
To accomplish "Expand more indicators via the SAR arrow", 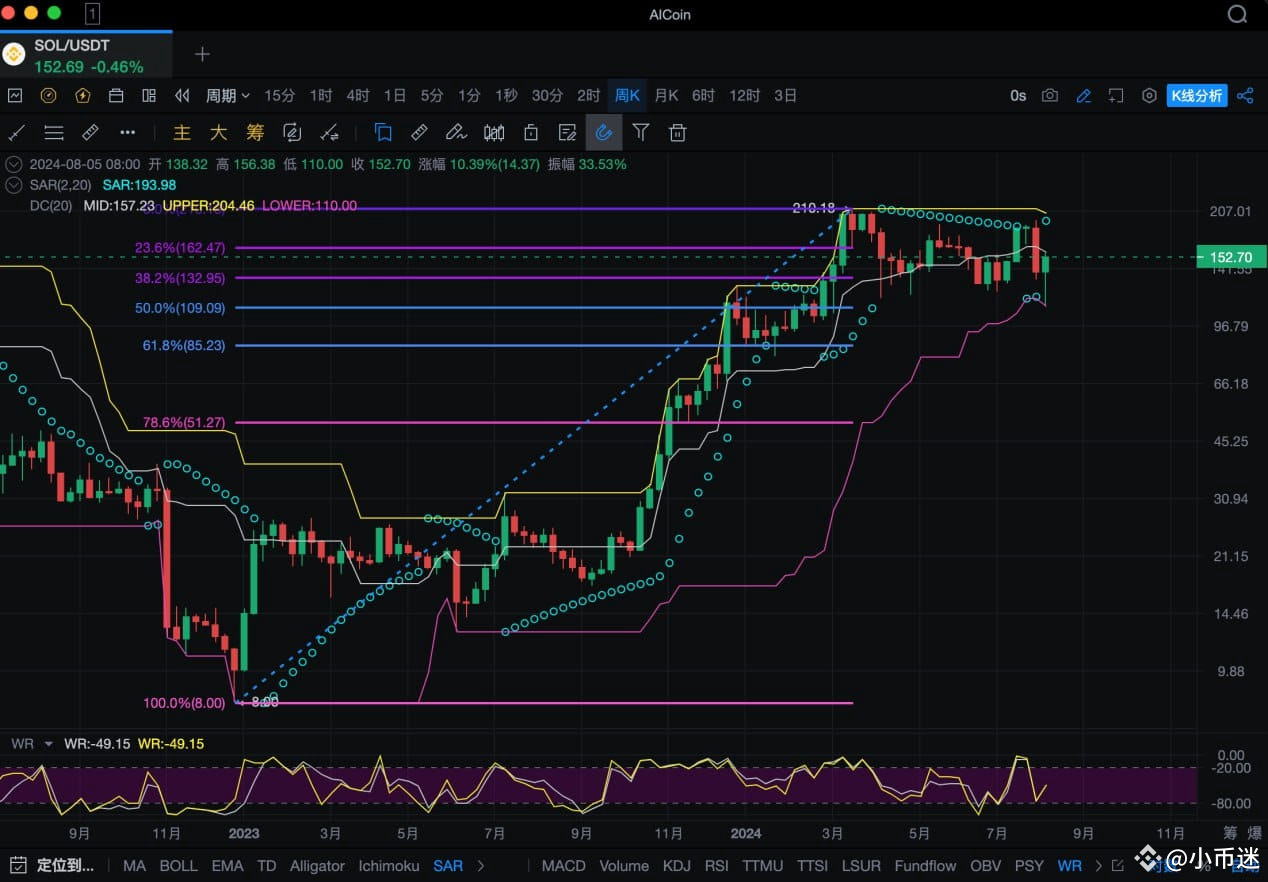I will point(481,866).
